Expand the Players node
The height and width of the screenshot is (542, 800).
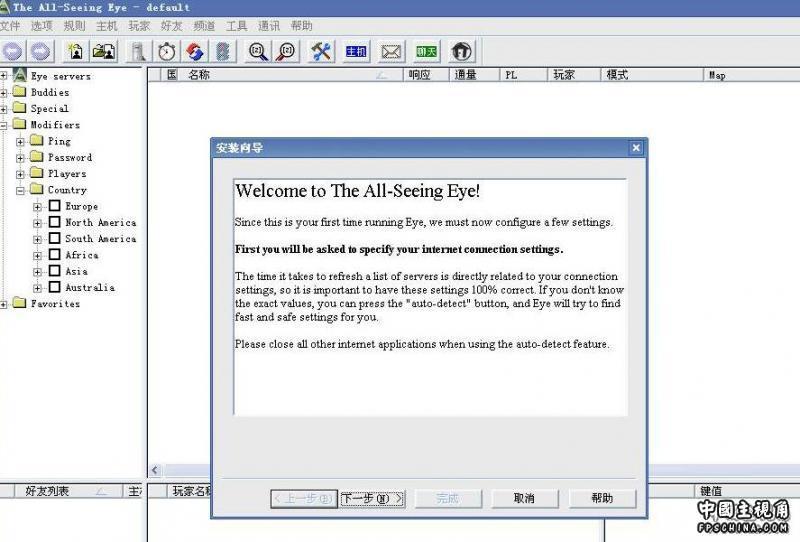point(20,174)
